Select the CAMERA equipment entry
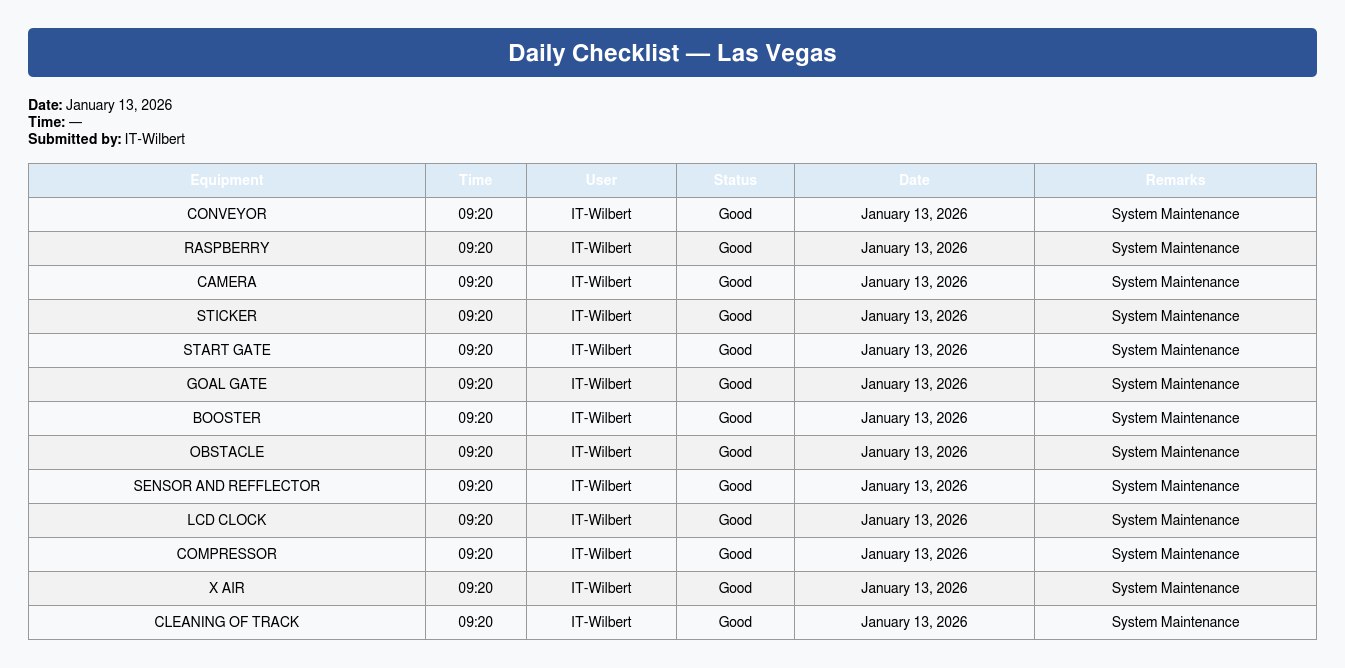This screenshot has width=1345, height=668. coord(227,282)
